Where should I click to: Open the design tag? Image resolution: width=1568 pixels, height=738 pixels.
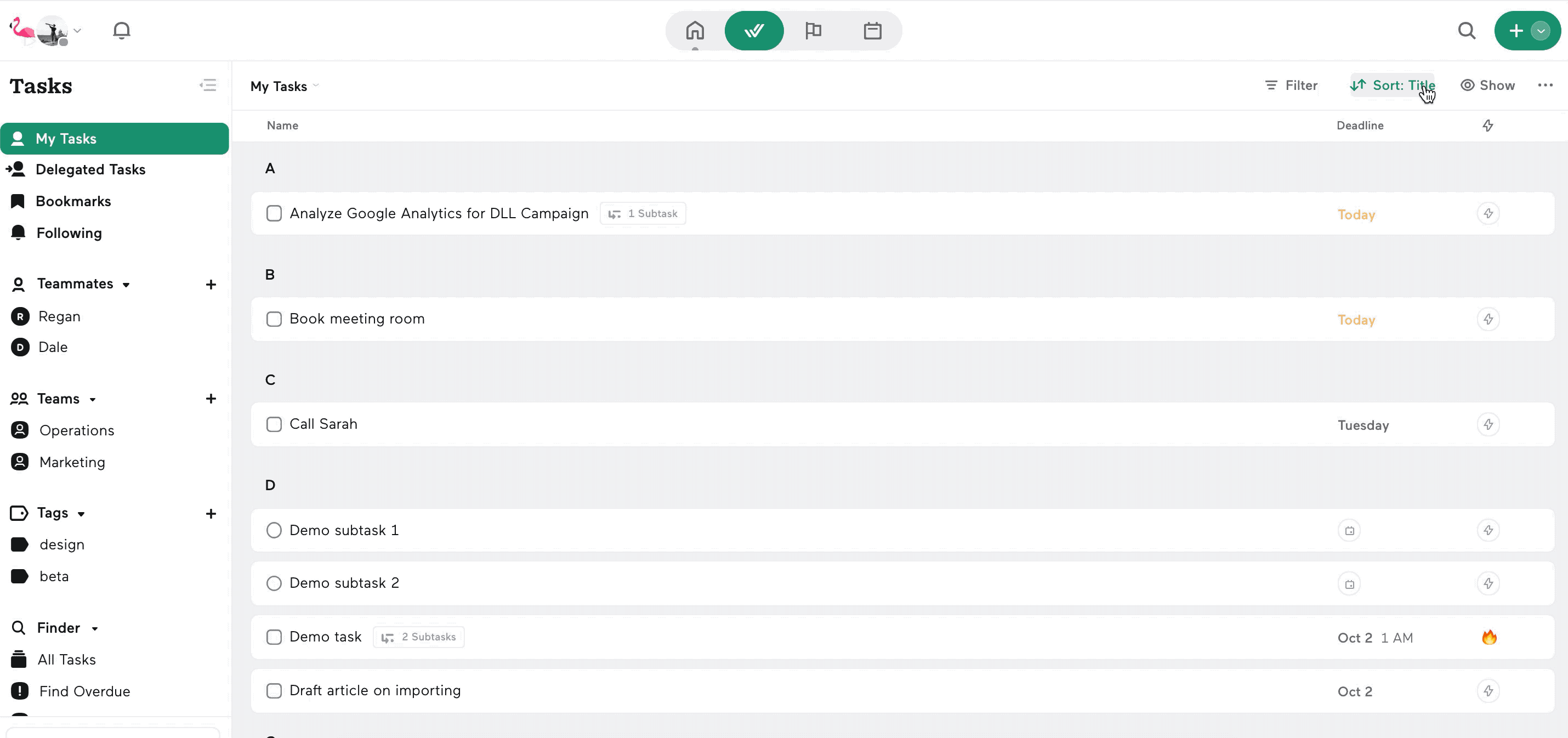click(61, 544)
